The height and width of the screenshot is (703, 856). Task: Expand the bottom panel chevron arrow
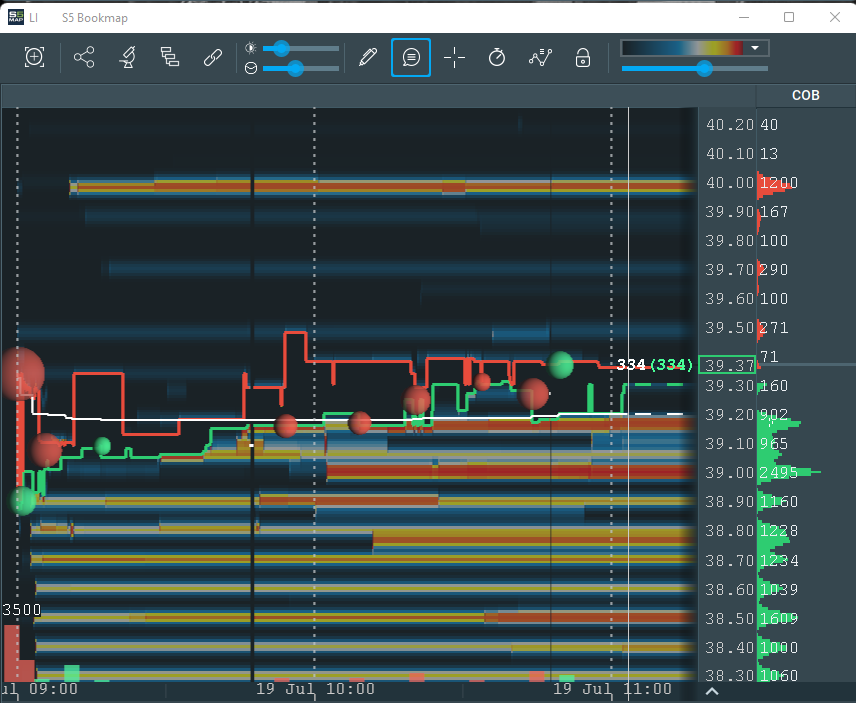(x=712, y=692)
